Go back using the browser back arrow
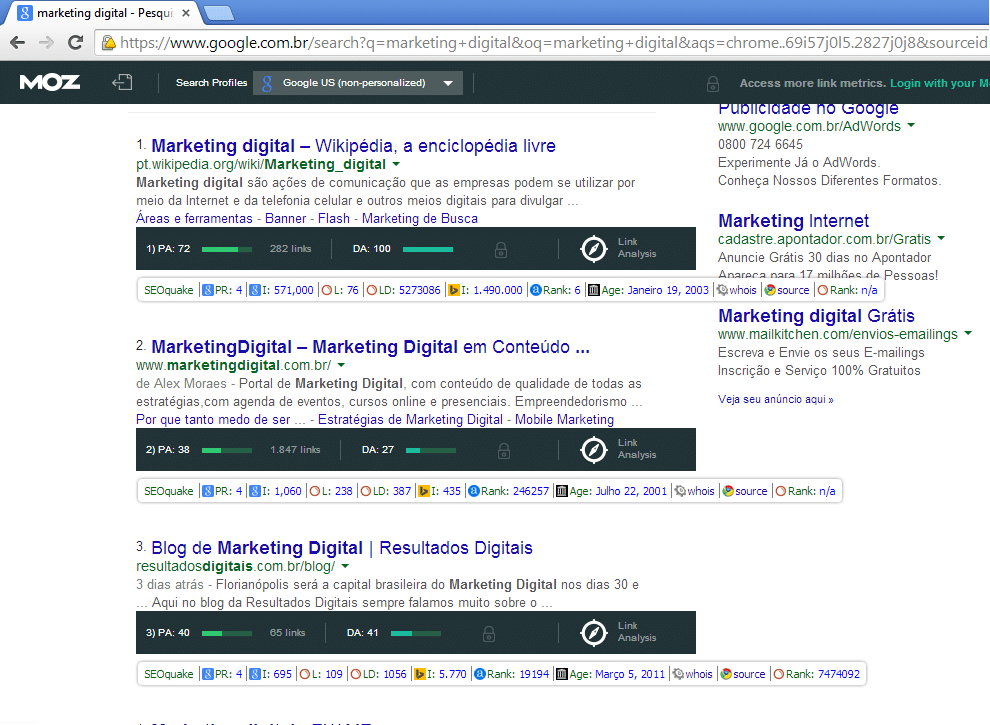This screenshot has width=990, height=725. pos(18,42)
